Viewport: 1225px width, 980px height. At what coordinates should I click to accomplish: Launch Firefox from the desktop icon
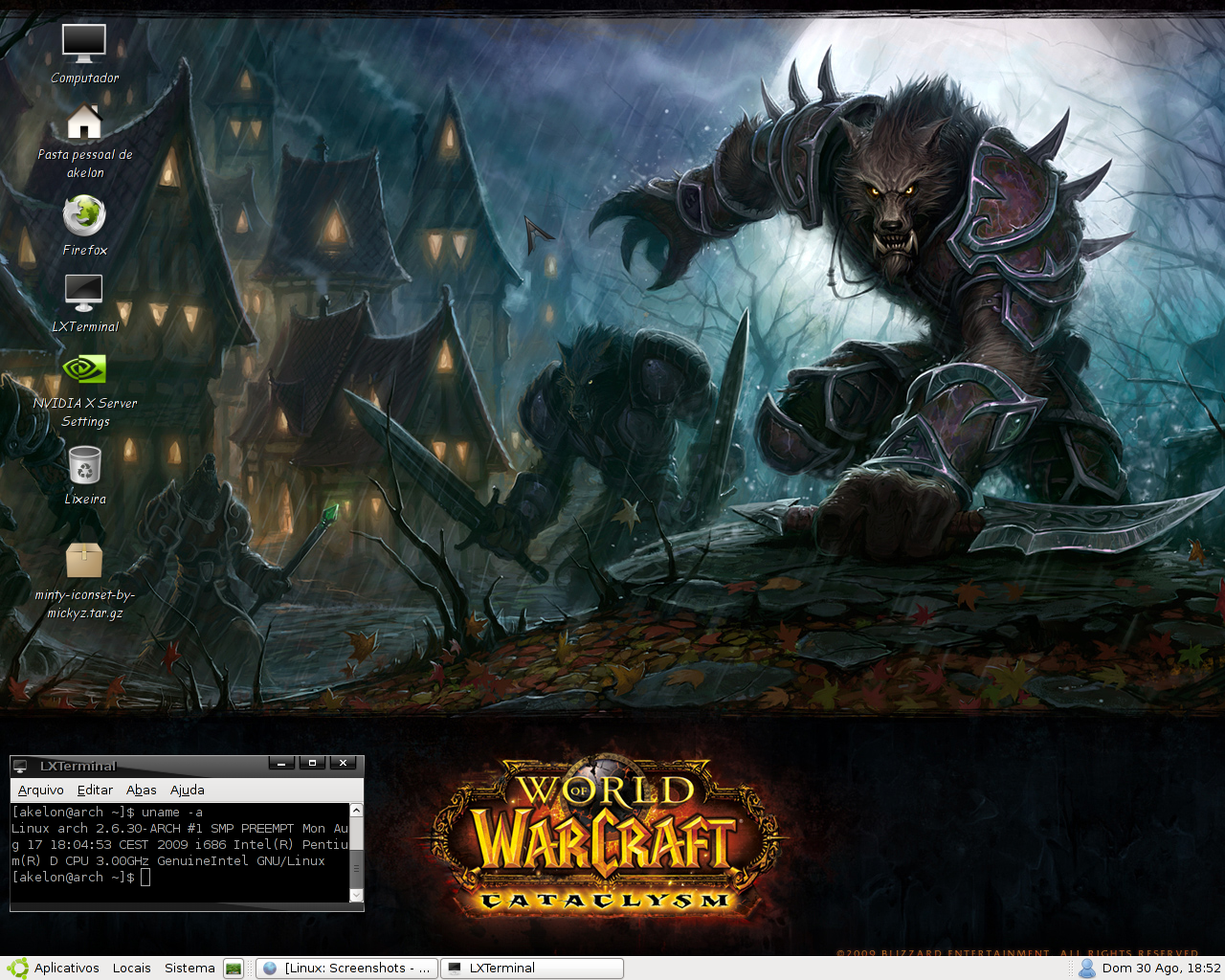[x=84, y=215]
